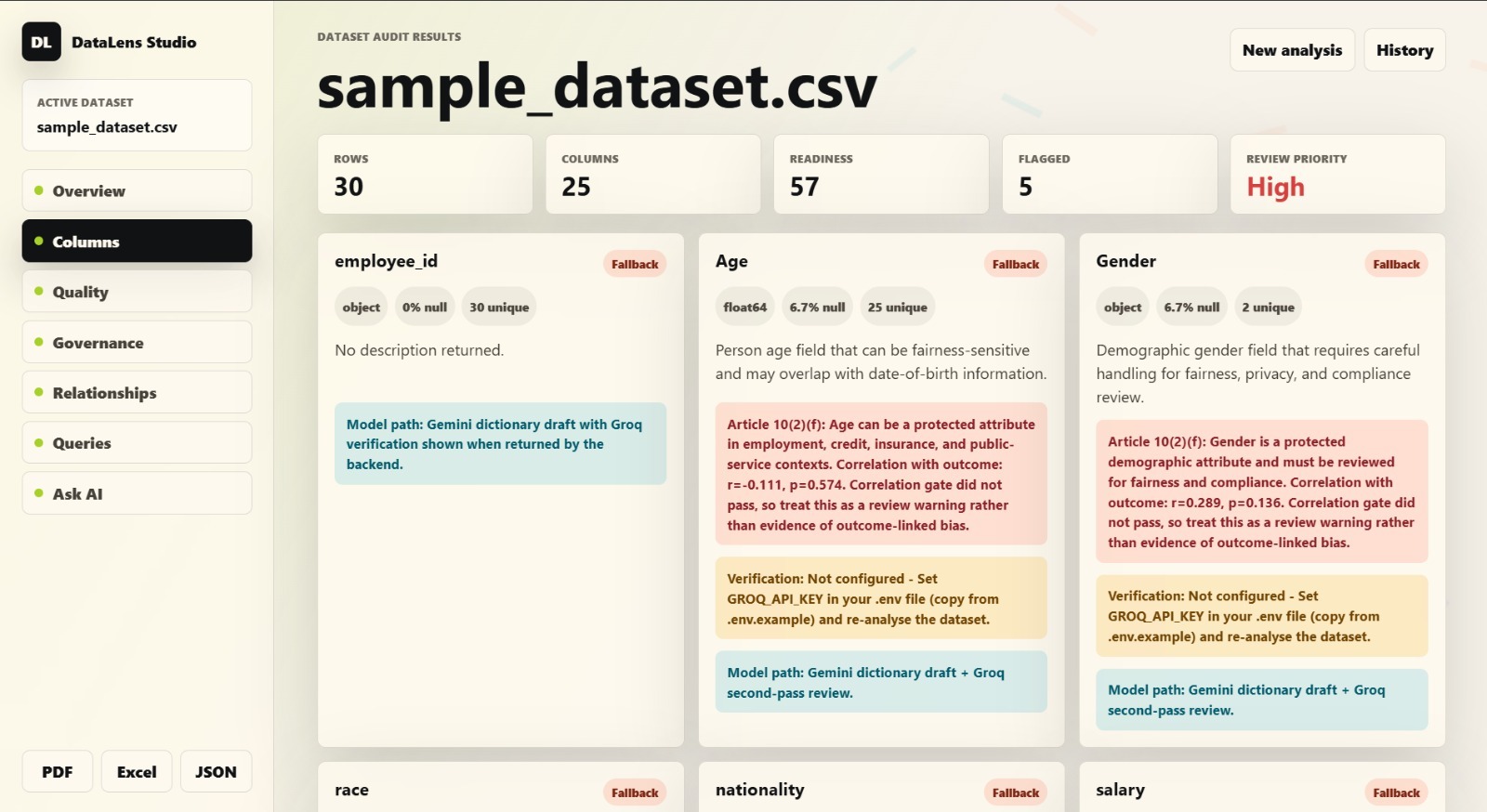The width and height of the screenshot is (1487, 812).
Task: Click the employee_id card title
Action: (x=386, y=261)
